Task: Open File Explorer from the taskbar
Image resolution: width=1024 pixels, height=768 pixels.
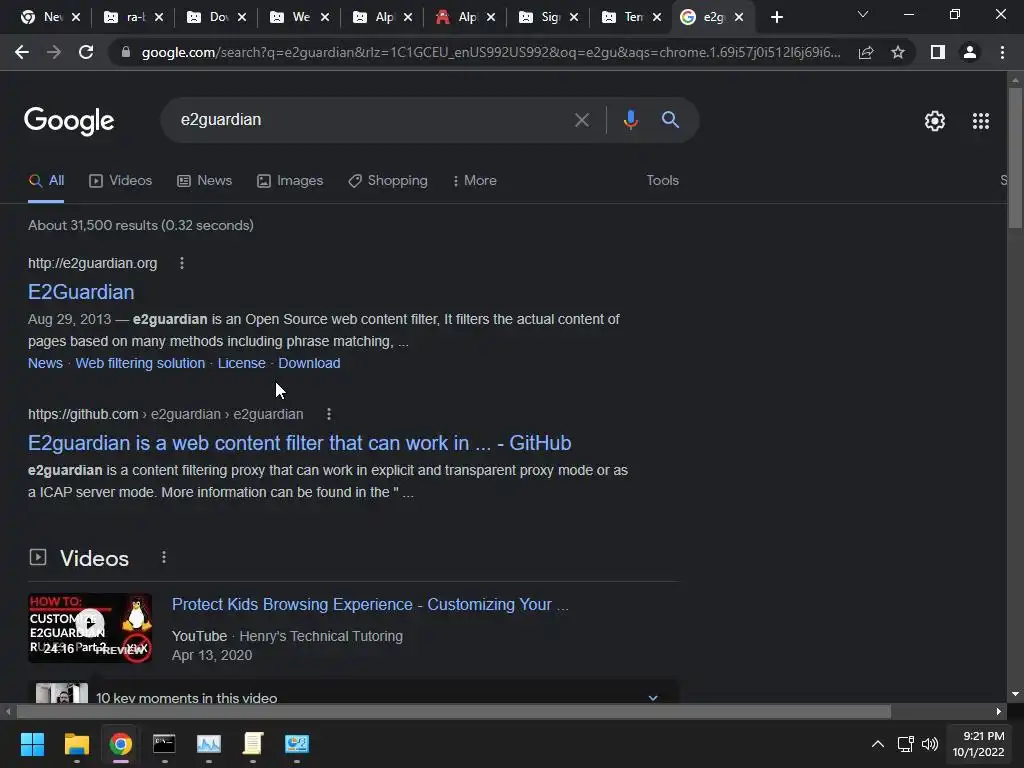Action: click(x=76, y=744)
